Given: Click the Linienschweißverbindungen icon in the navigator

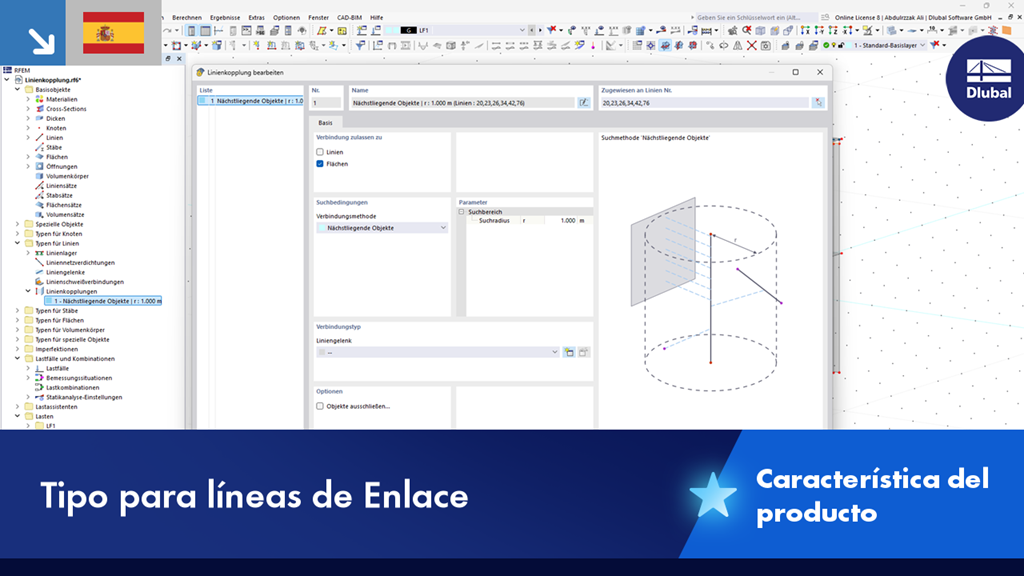Looking at the screenshot, I should pos(39,281).
